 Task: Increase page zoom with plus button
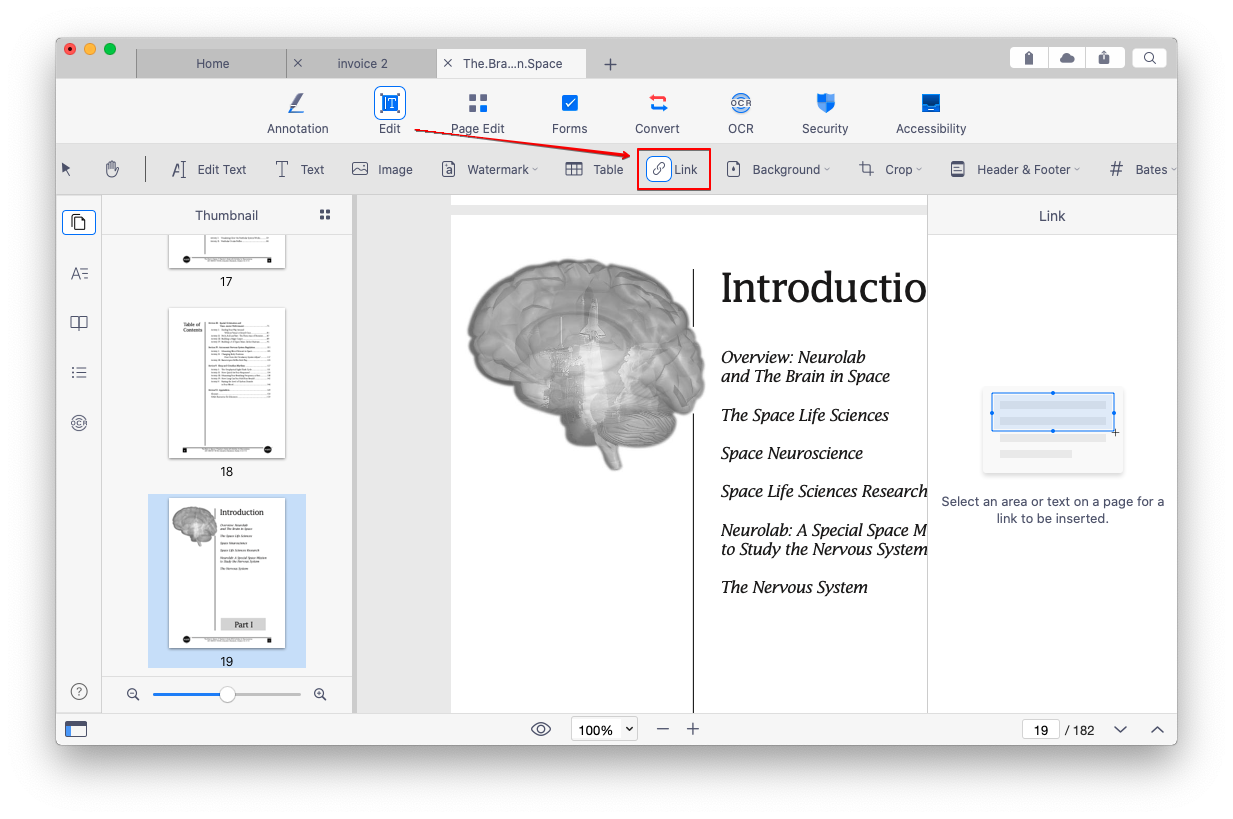click(693, 729)
